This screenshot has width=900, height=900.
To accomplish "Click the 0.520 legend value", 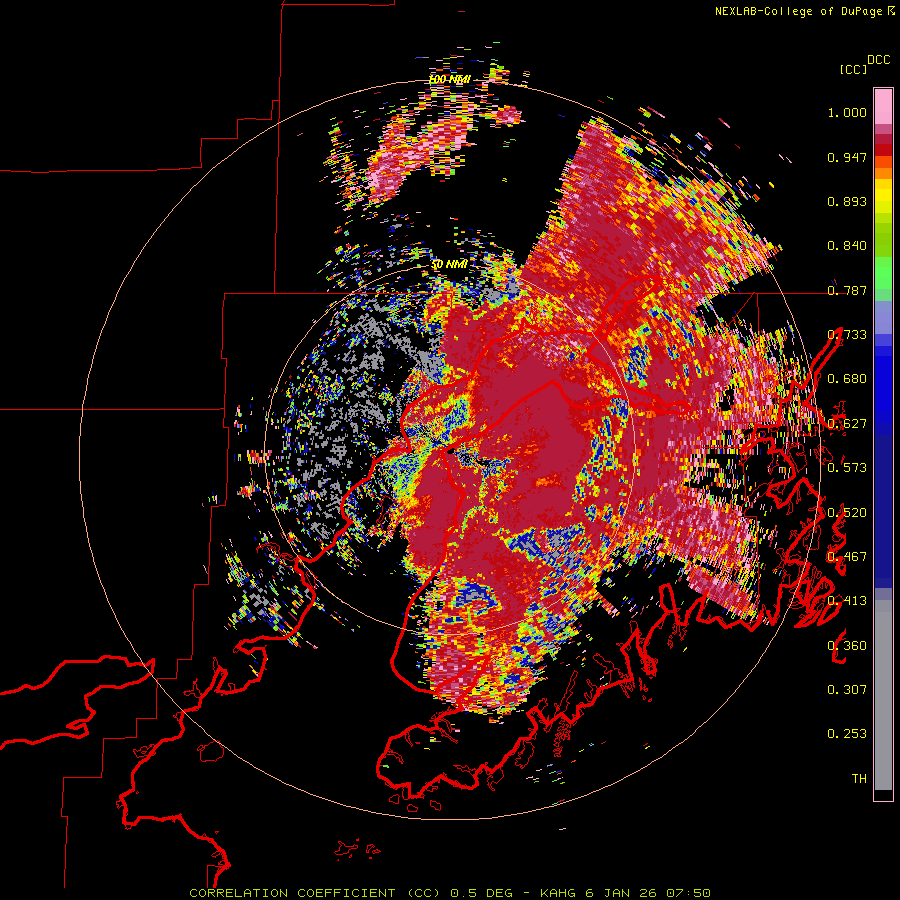I will coord(847,513).
